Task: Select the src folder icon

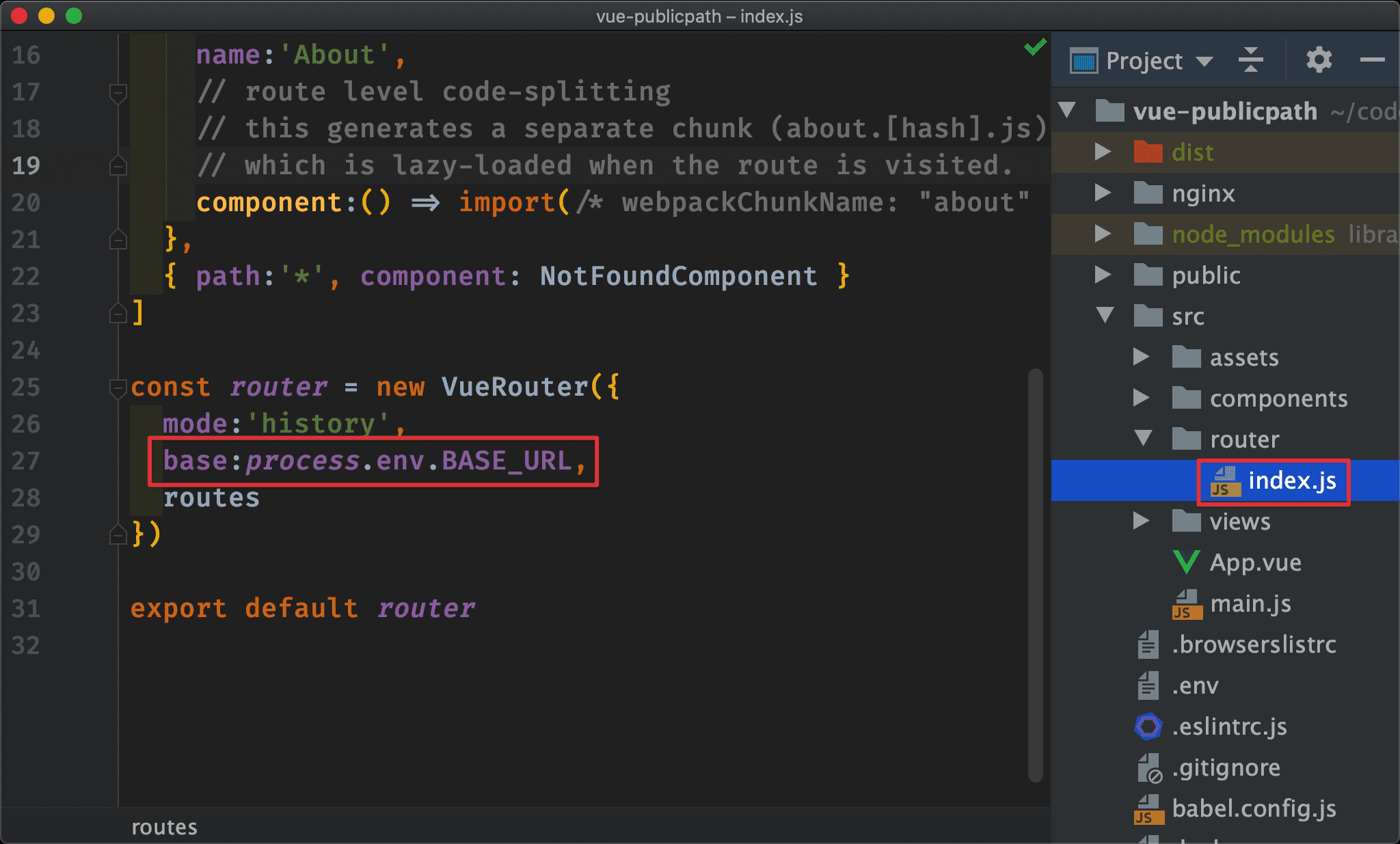Action: [1148, 315]
